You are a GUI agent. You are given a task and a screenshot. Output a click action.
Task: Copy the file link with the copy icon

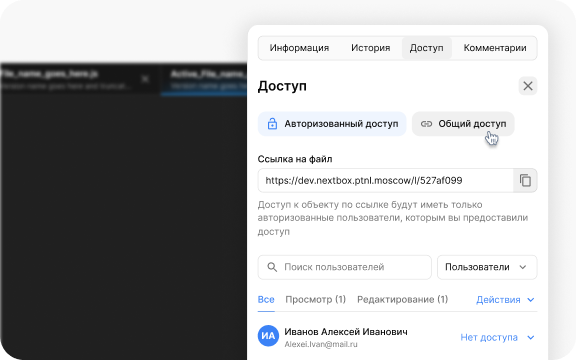pos(525,180)
